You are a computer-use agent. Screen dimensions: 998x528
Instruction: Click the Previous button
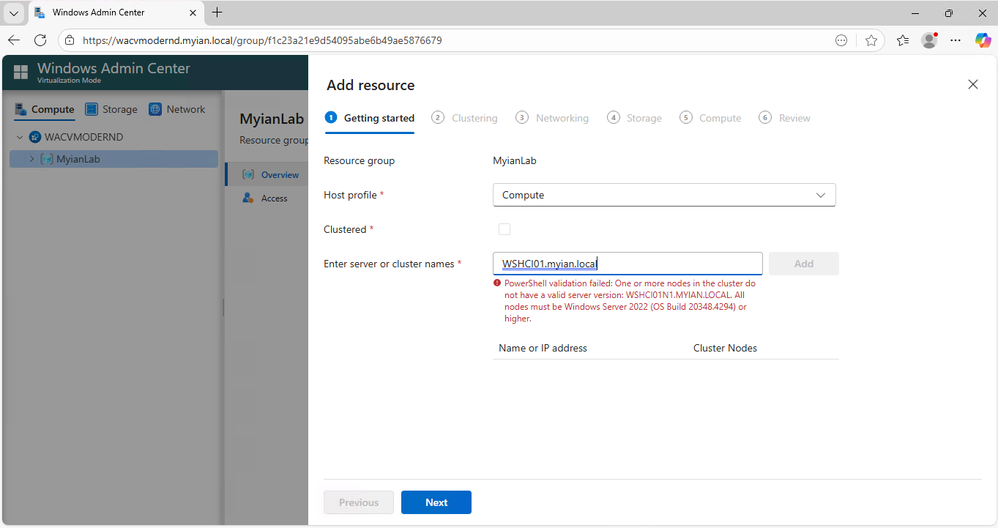pos(358,502)
